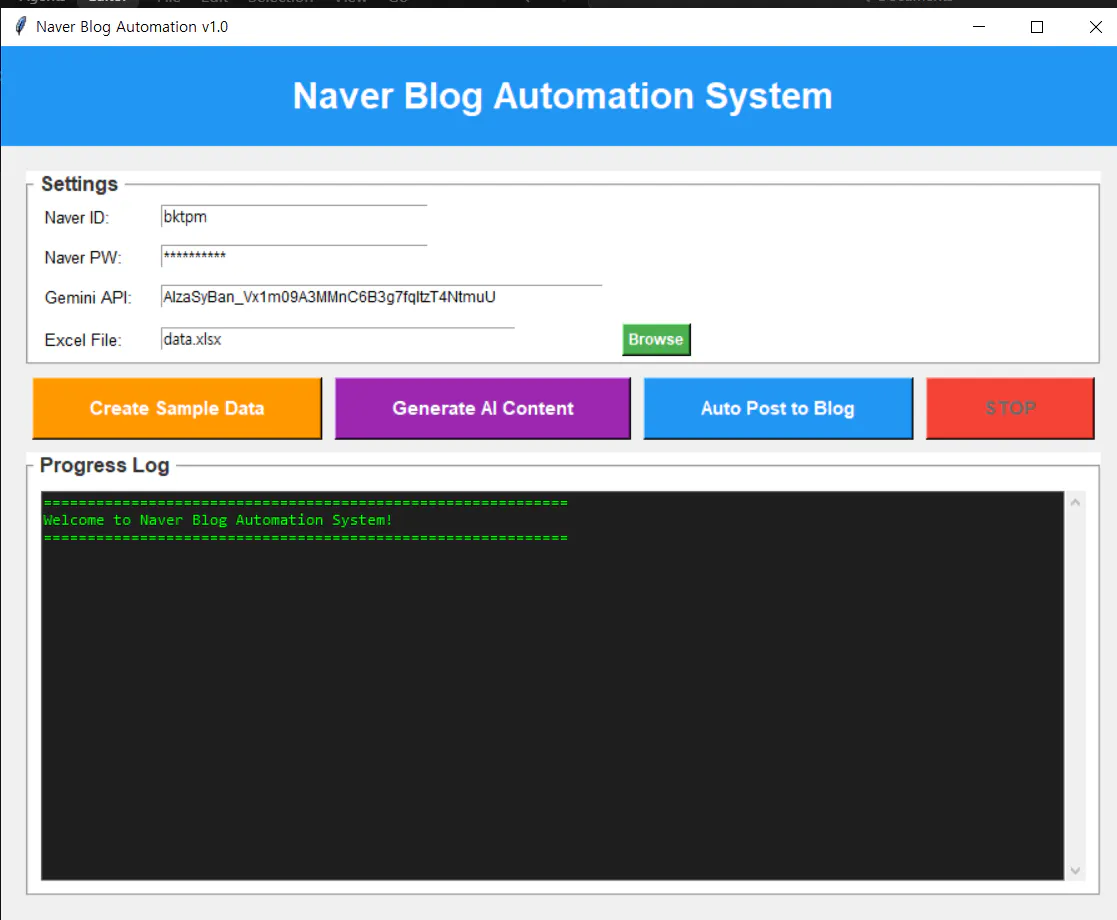The width and height of the screenshot is (1117, 920).
Task: Click the Naver PW: label
Action: (83, 257)
